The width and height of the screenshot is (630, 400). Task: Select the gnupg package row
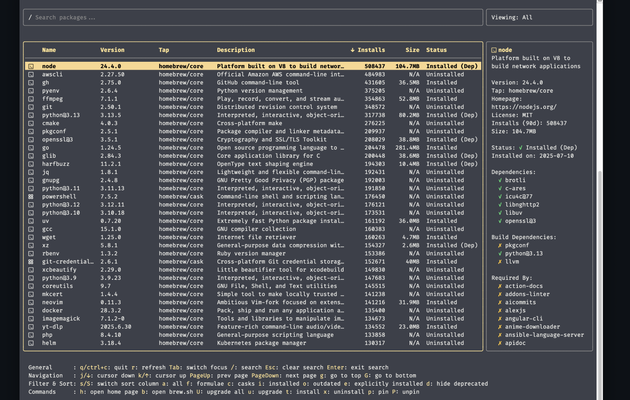pyautogui.click(x=253, y=180)
